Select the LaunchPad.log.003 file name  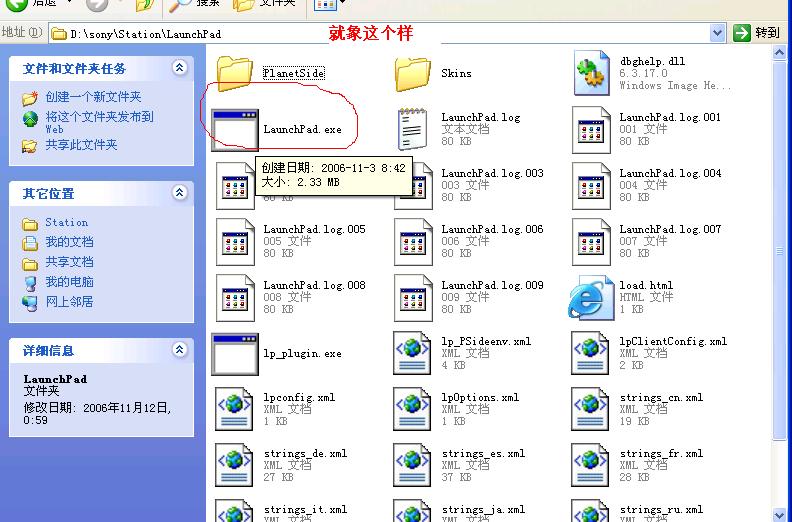click(492, 173)
